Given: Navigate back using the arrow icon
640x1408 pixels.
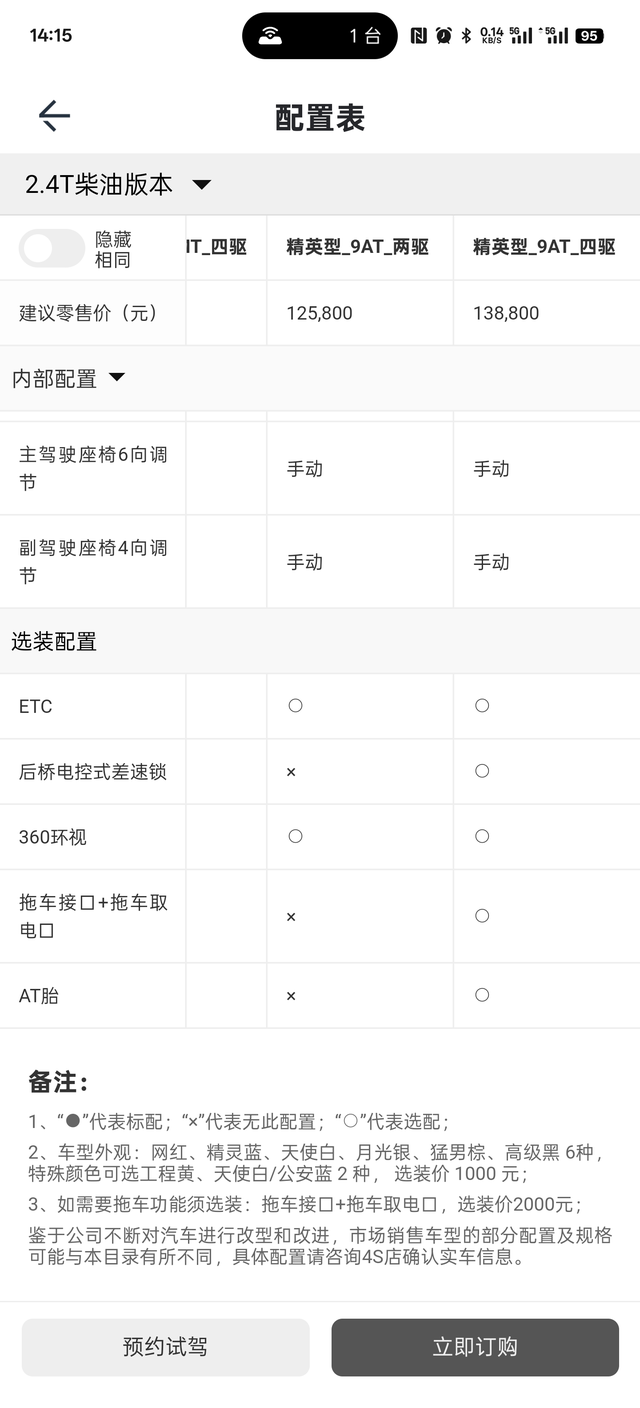Looking at the screenshot, I should (55, 115).
